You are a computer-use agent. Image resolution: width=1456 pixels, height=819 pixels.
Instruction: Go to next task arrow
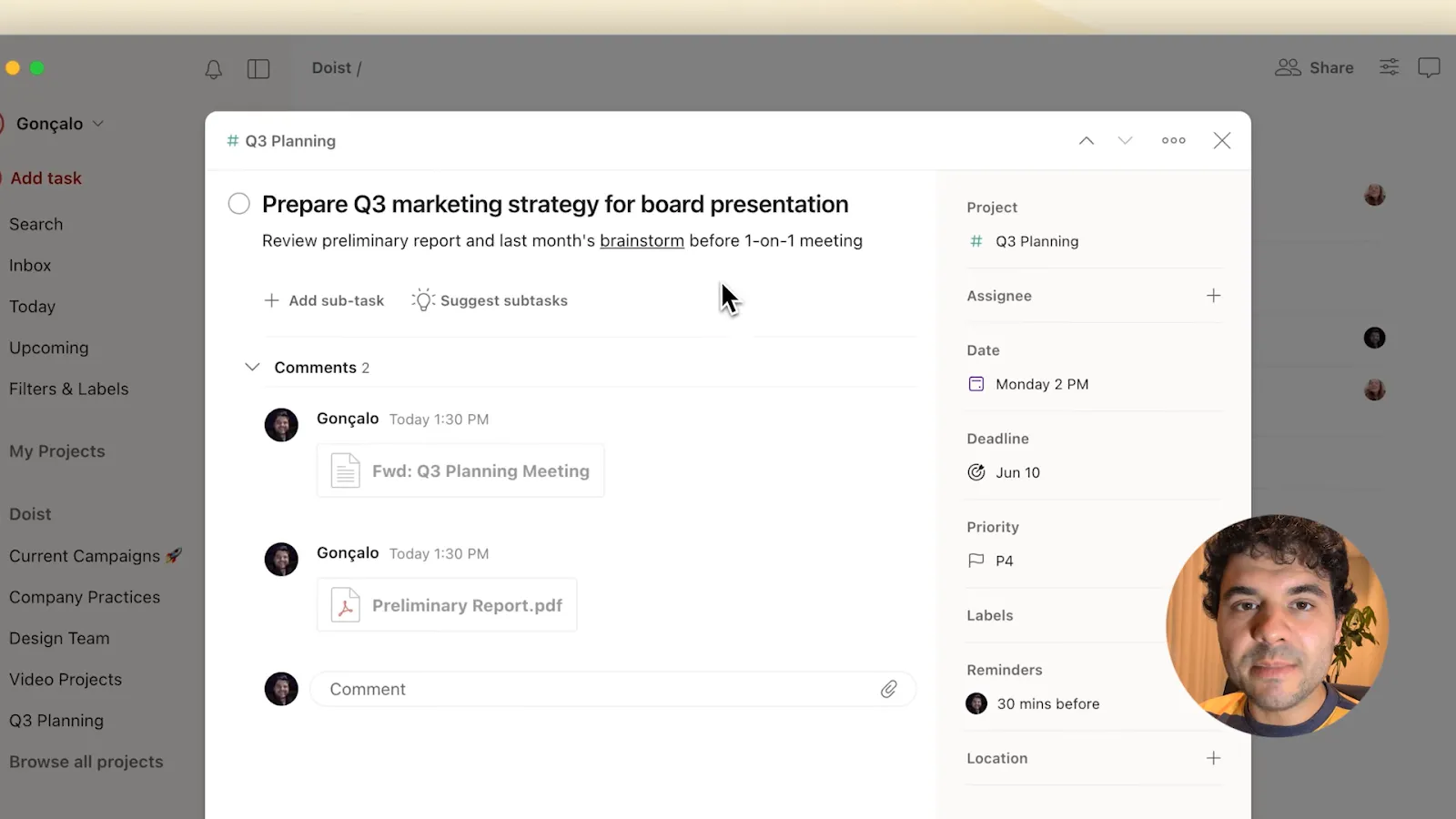(1125, 140)
